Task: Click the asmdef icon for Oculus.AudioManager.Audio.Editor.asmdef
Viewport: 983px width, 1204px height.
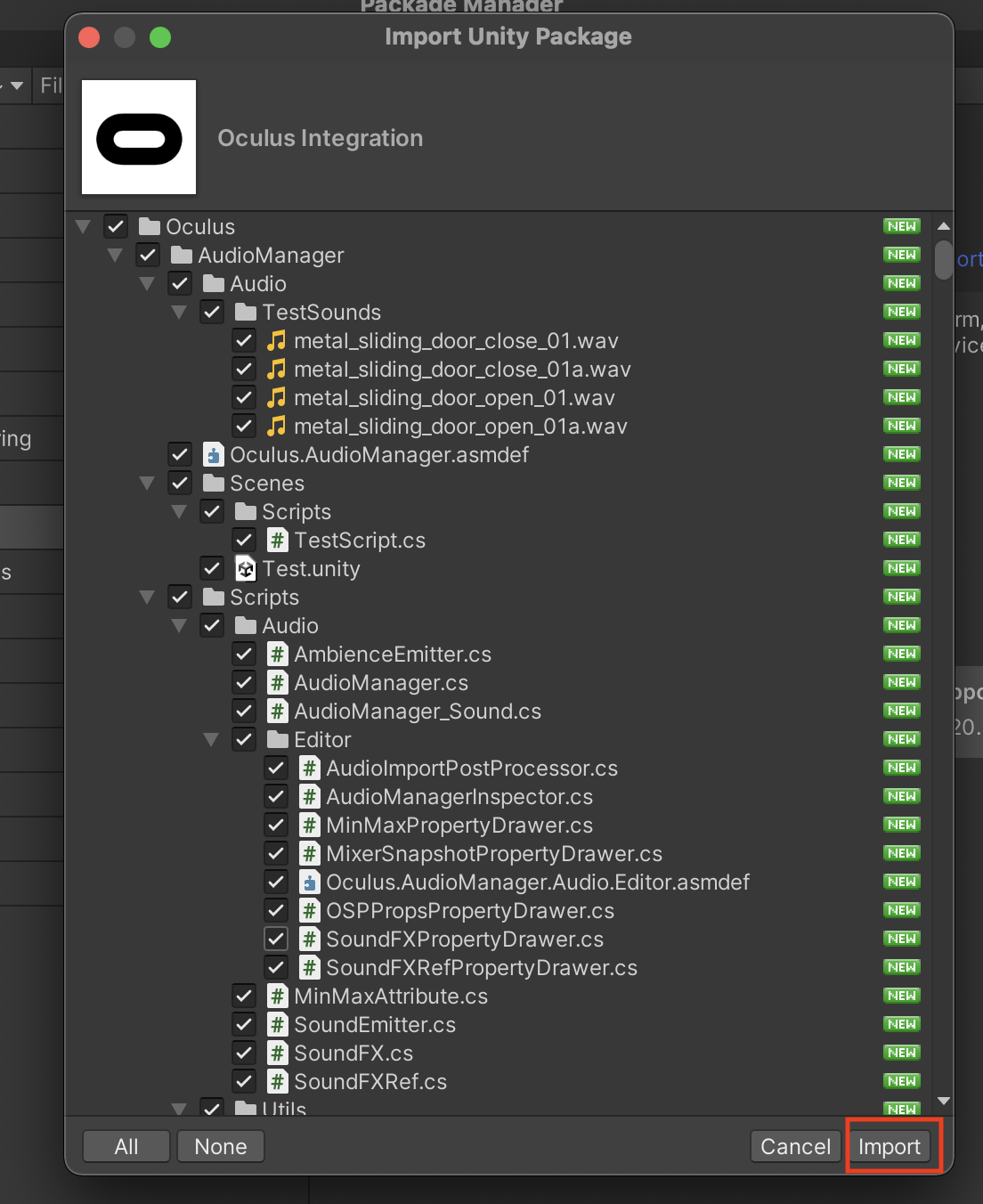Action: (x=309, y=882)
